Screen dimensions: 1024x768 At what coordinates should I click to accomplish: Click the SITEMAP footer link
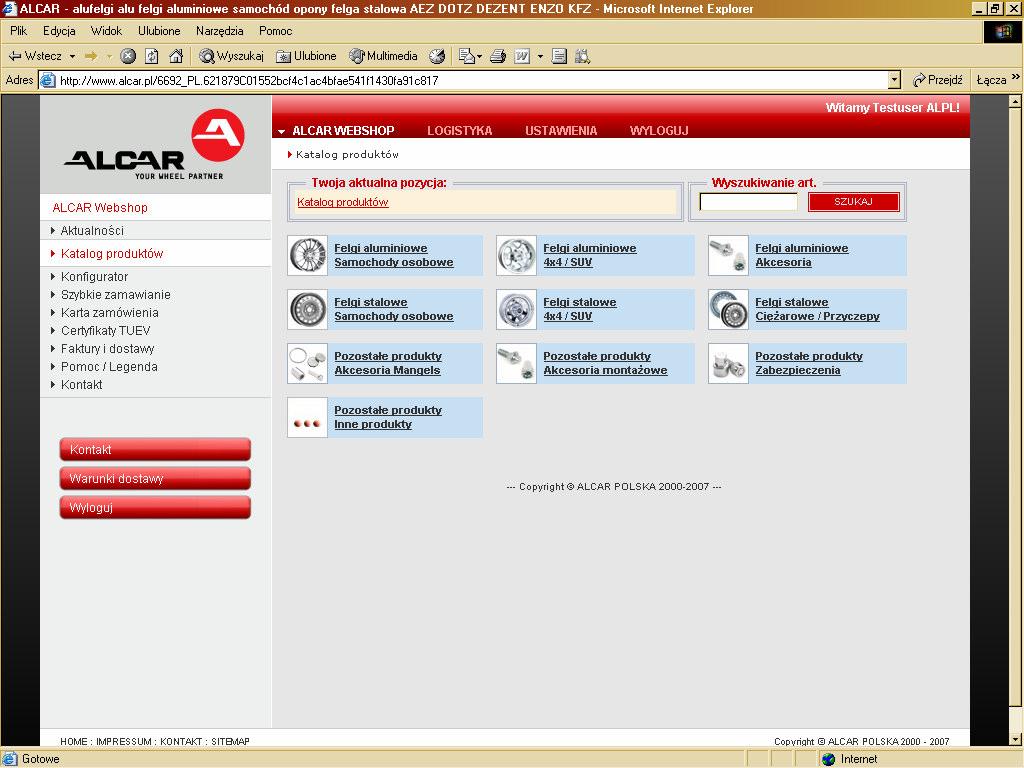pyautogui.click(x=231, y=741)
